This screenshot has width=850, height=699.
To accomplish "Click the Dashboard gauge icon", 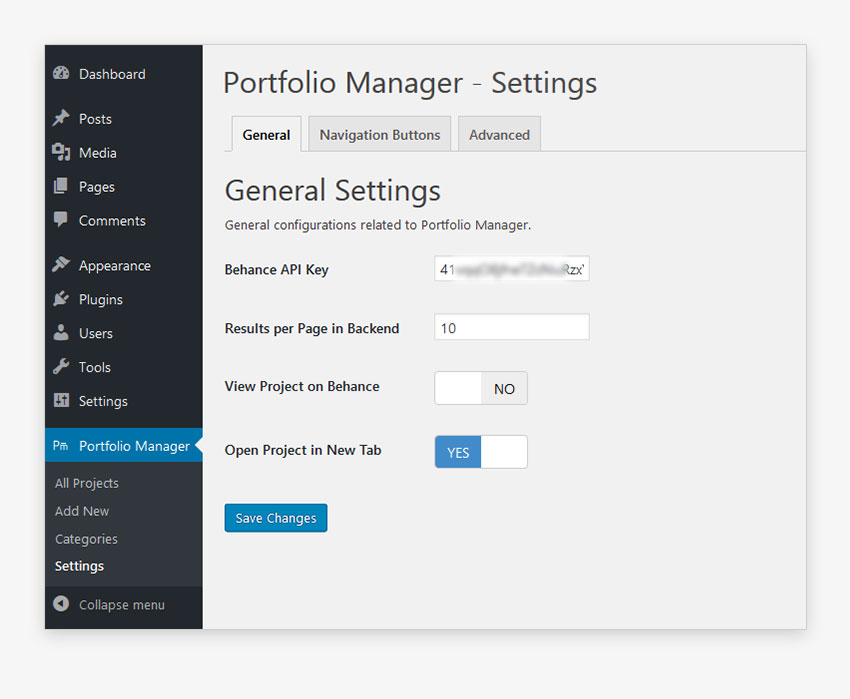I will pos(61,74).
